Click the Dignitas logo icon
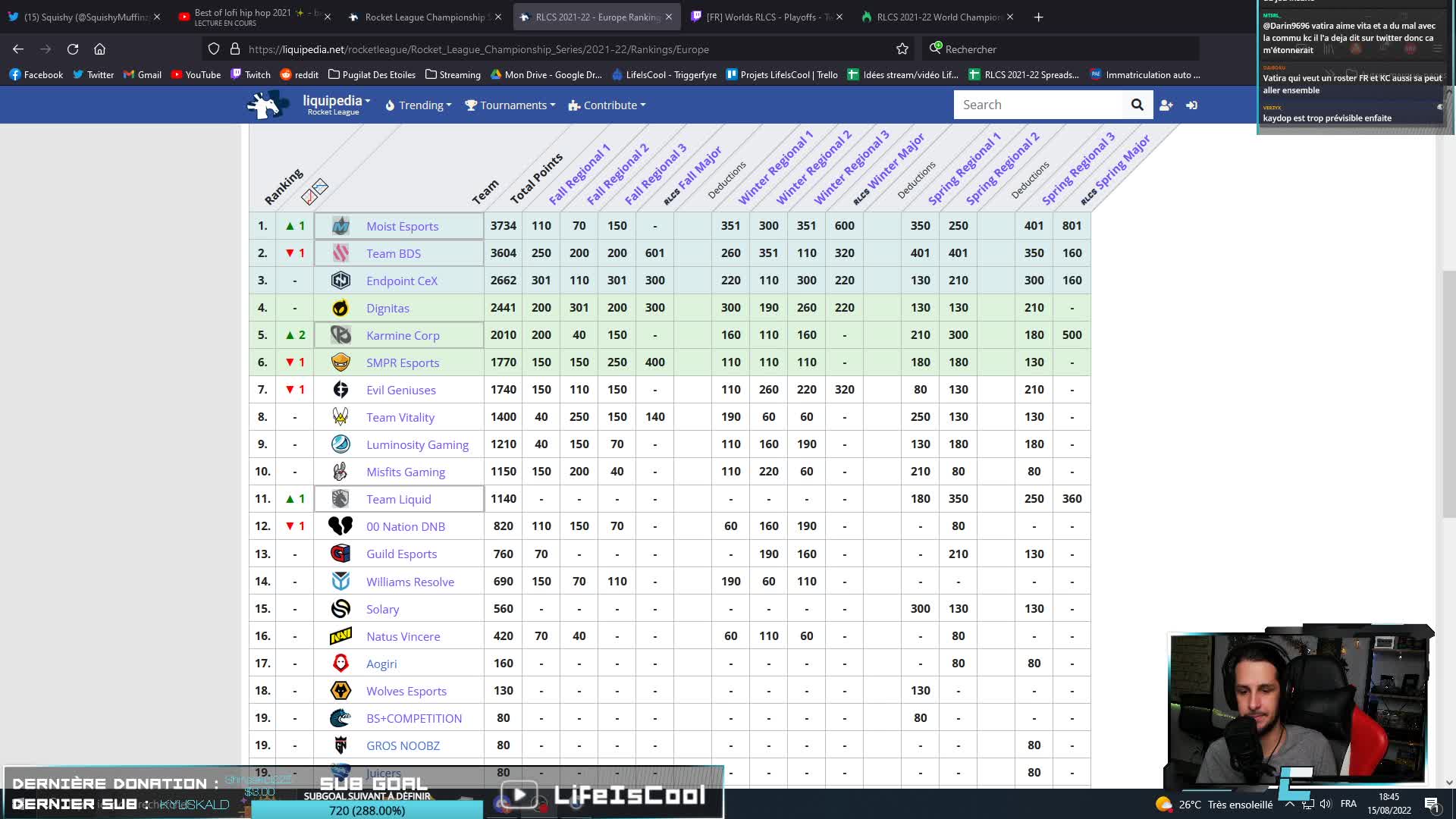This screenshot has height=819, width=1456. (x=340, y=308)
